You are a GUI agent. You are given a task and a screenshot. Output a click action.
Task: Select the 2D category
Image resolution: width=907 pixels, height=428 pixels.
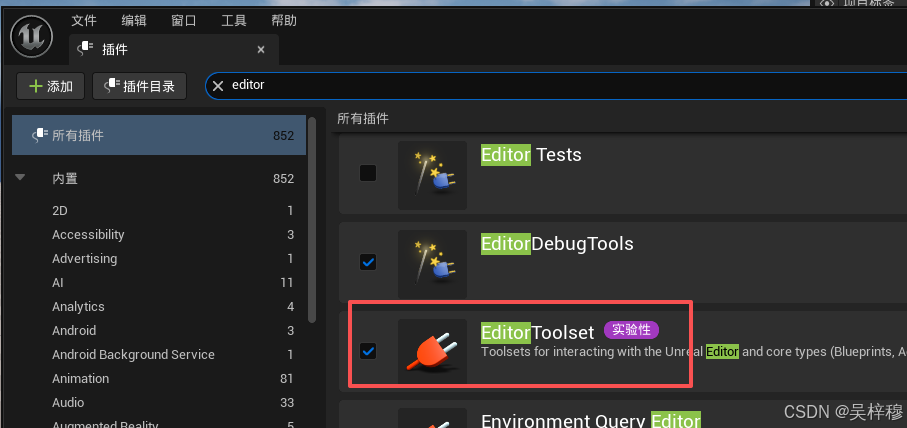point(159,211)
